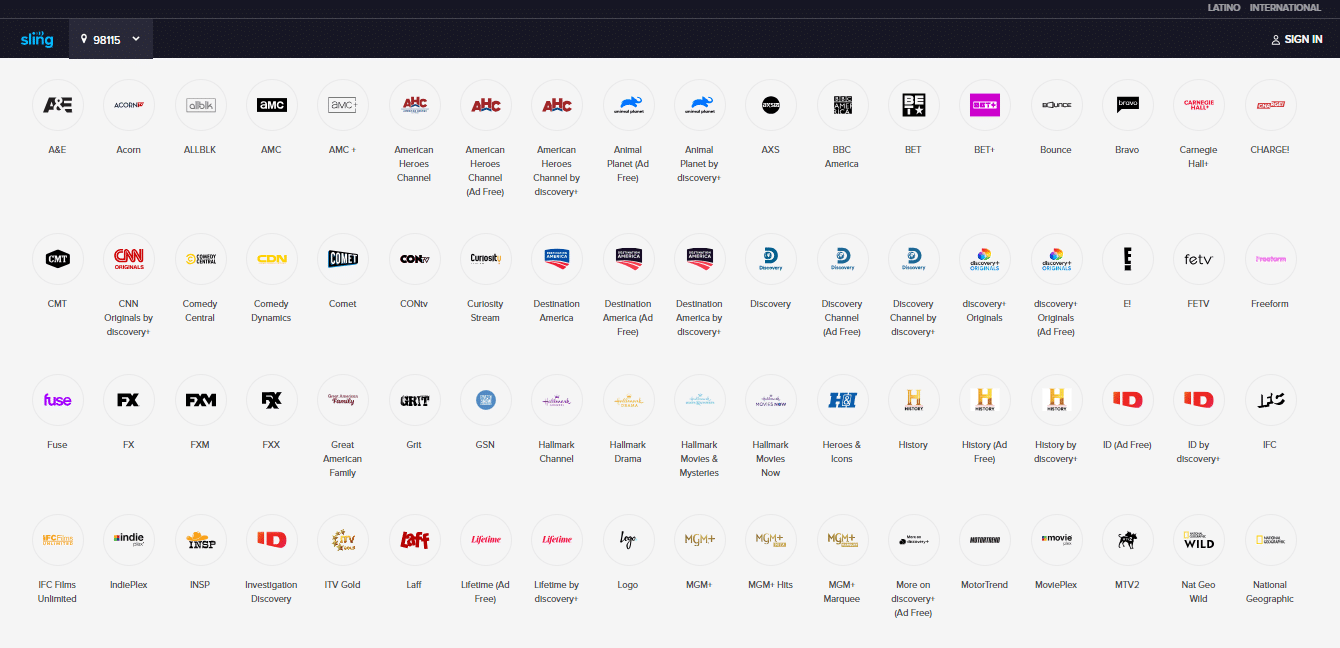Click the Bravo channel logo

(x=1127, y=105)
